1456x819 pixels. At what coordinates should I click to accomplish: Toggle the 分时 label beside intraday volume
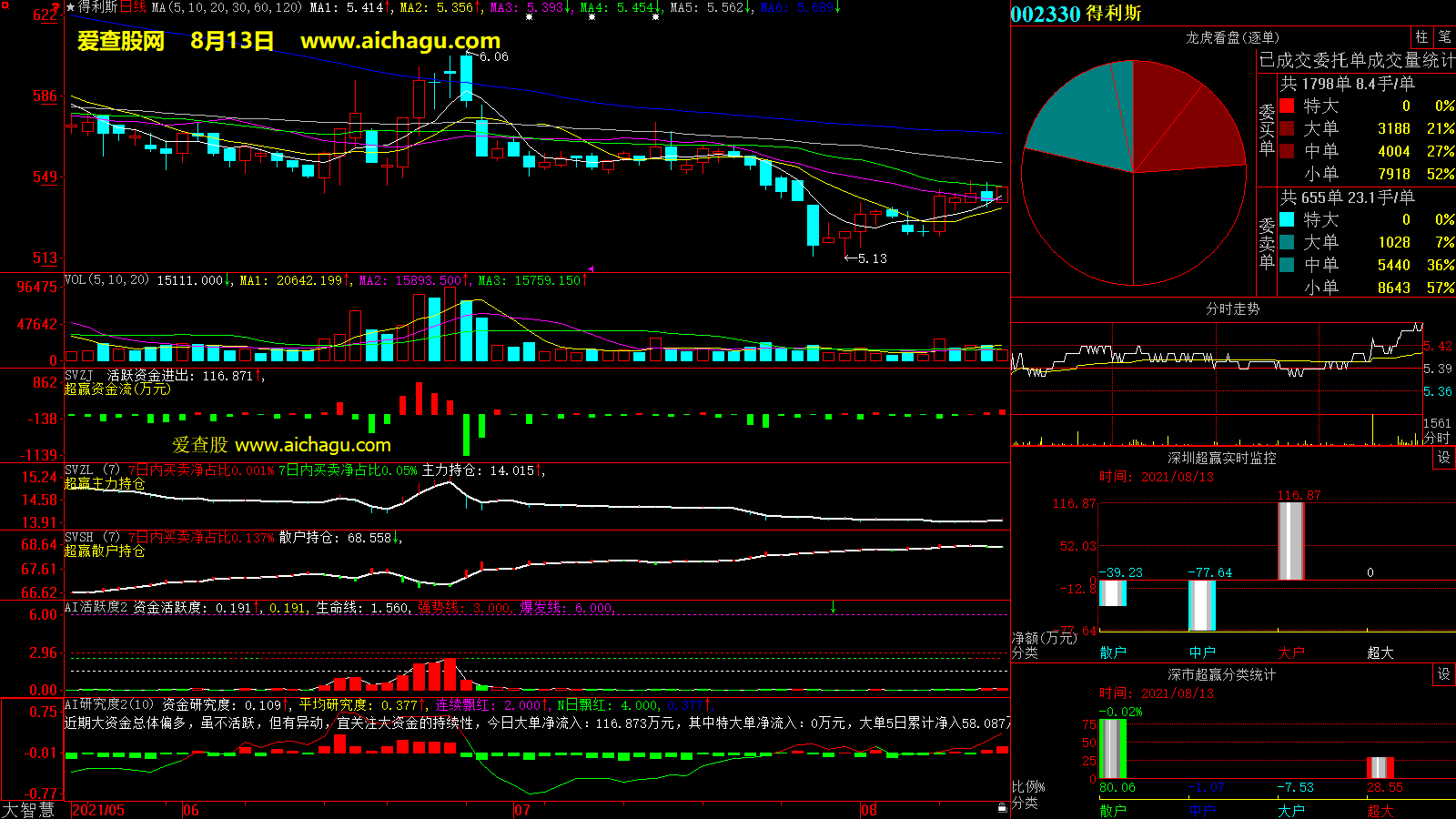tap(1437, 438)
